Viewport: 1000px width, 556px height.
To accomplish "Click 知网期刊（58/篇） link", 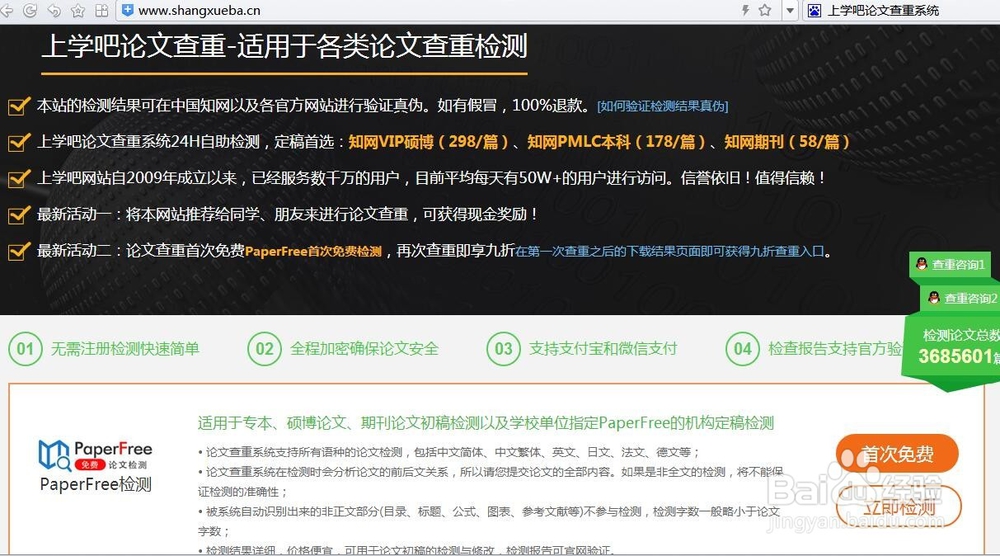I will pyautogui.click(x=787, y=142).
